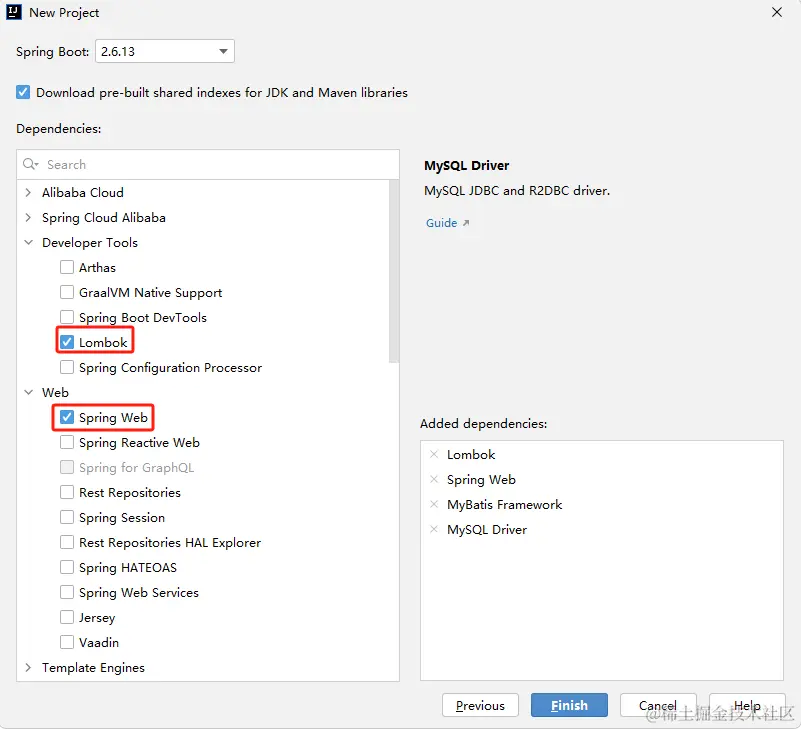Collapse the Web group
Viewport: 801px width, 729px height.
point(29,392)
